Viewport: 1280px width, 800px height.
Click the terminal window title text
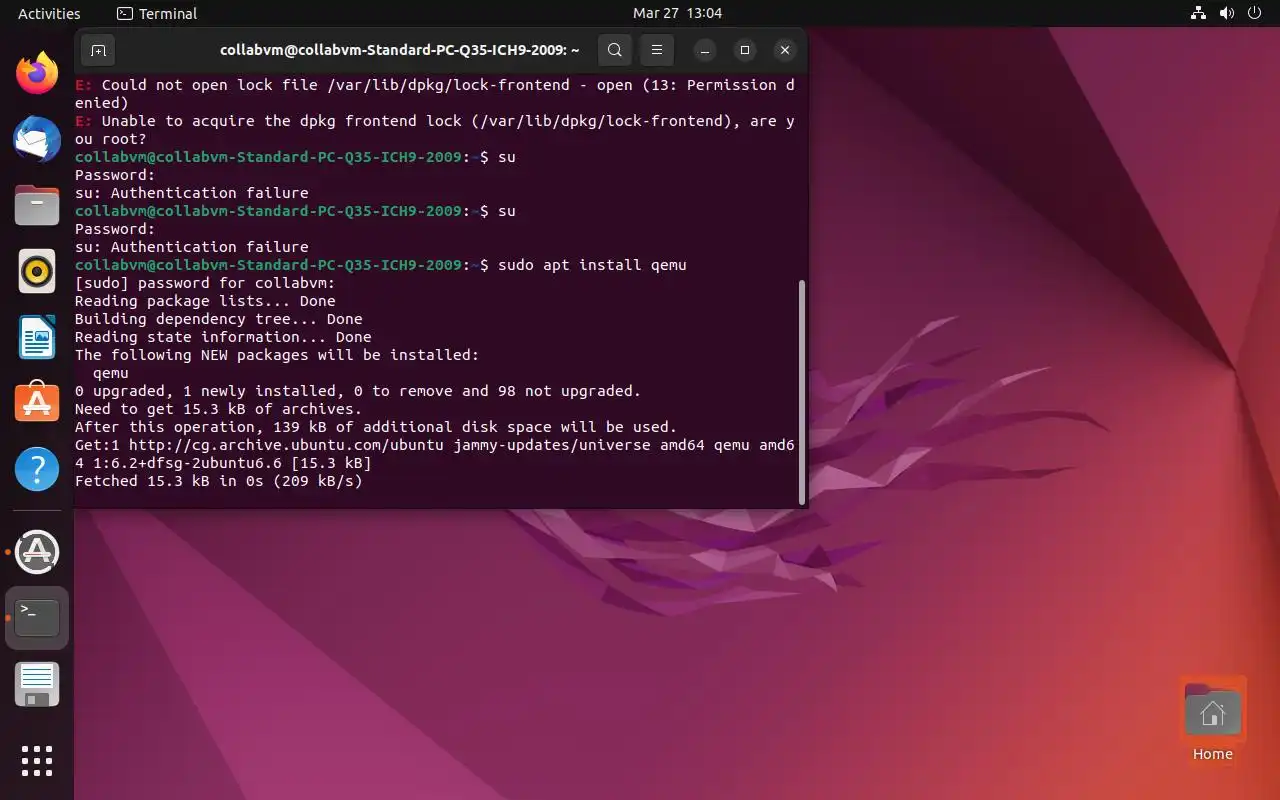click(400, 50)
